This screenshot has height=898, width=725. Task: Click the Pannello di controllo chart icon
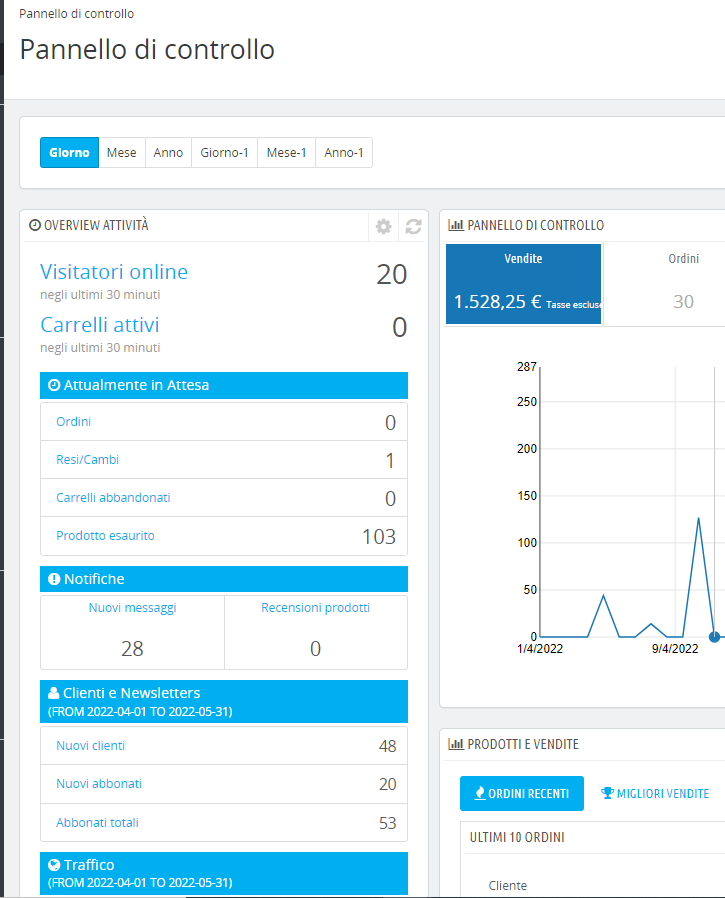[456, 225]
